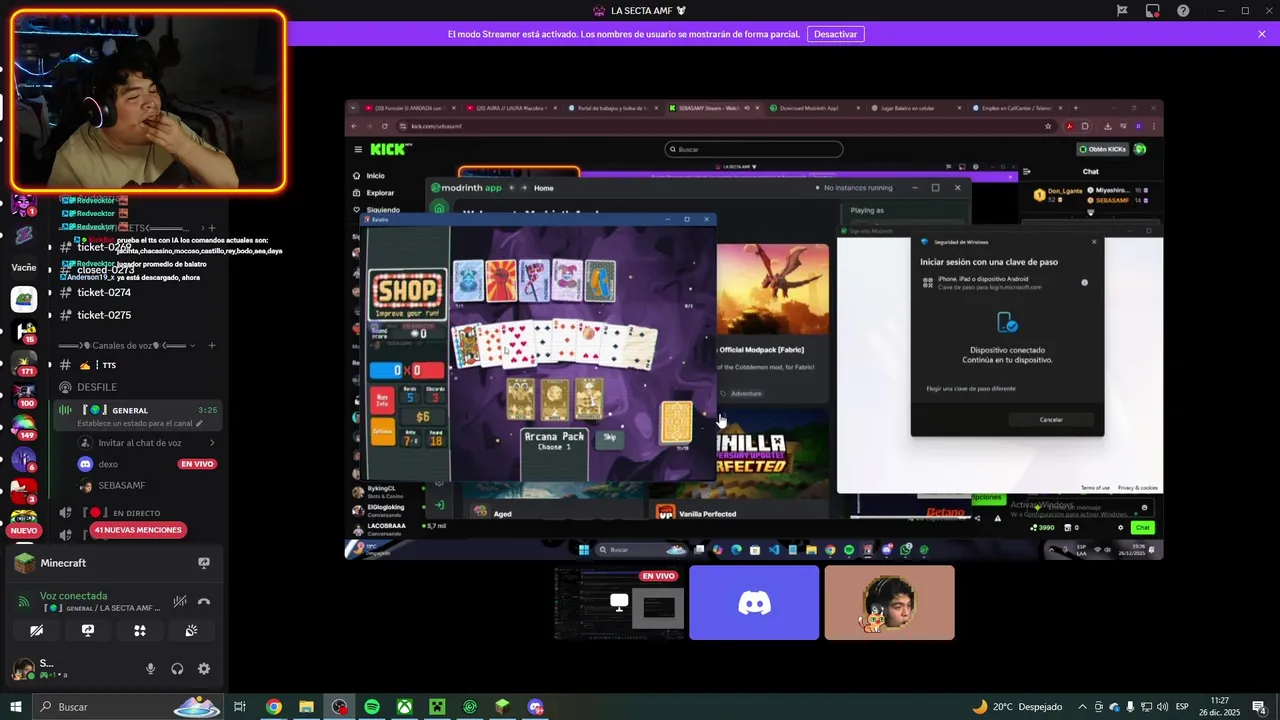Focus the main shared stream view
The height and width of the screenshot is (720, 1280).
(754, 329)
